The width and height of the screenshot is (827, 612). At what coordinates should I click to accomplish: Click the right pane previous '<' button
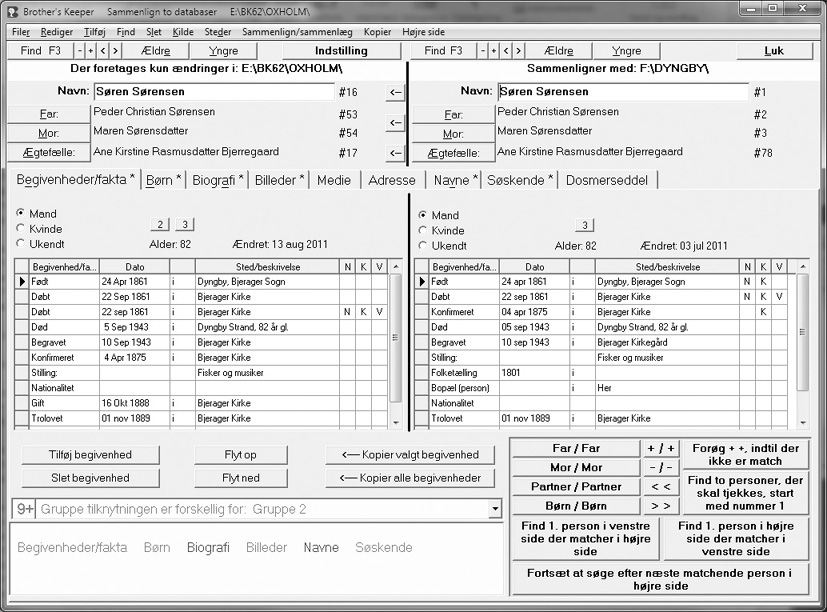tap(506, 51)
